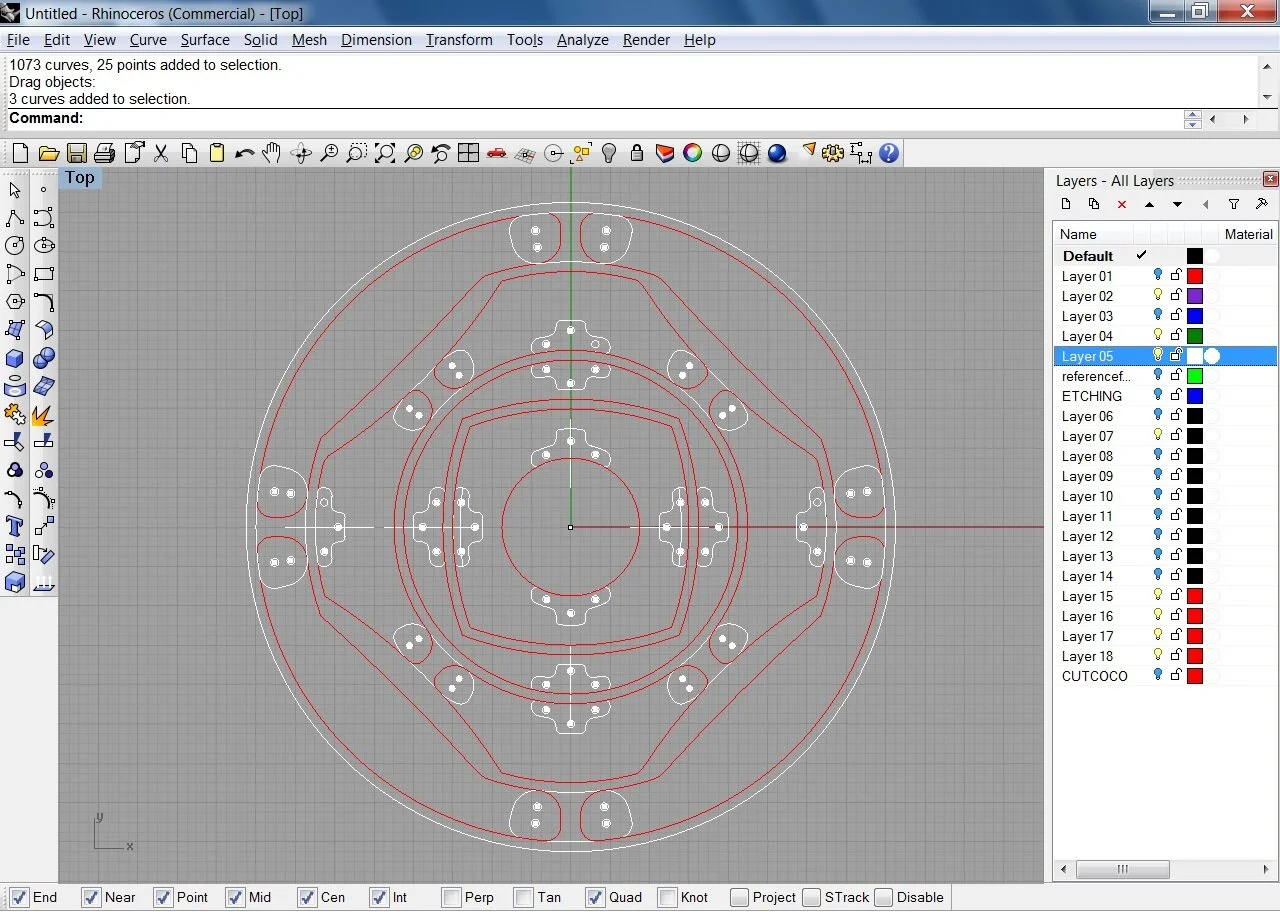The width and height of the screenshot is (1280, 912).
Task: Open the Render menu
Action: click(646, 40)
